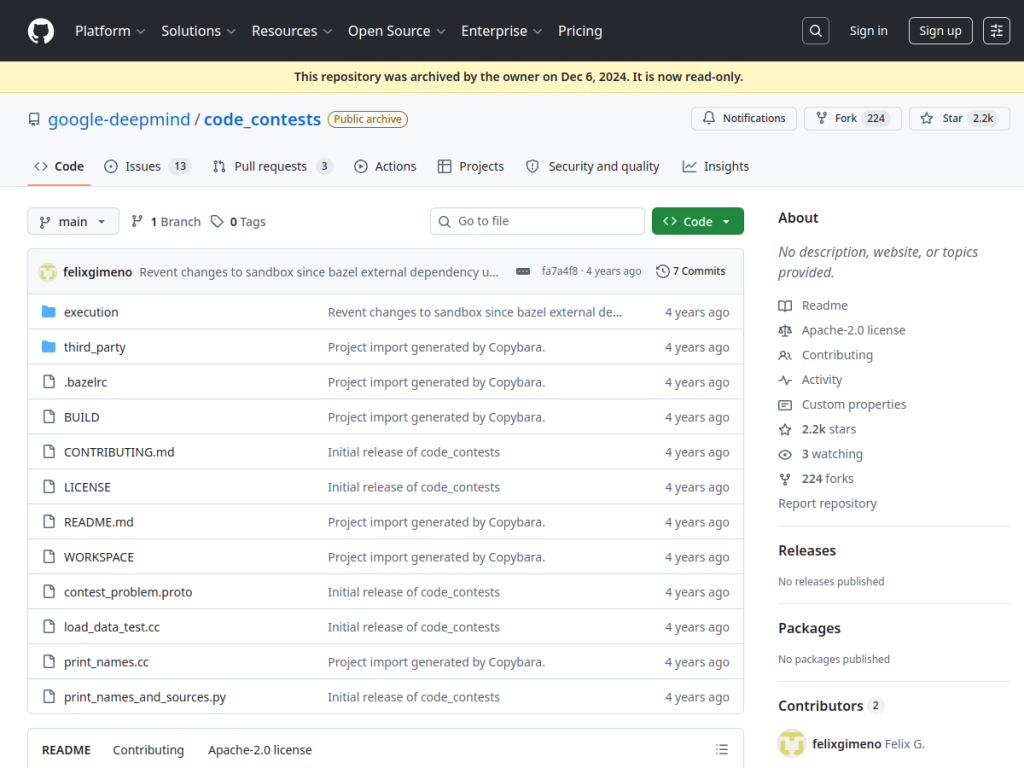Open the Solutions dropdown menu
1024x768 pixels.
click(198, 31)
